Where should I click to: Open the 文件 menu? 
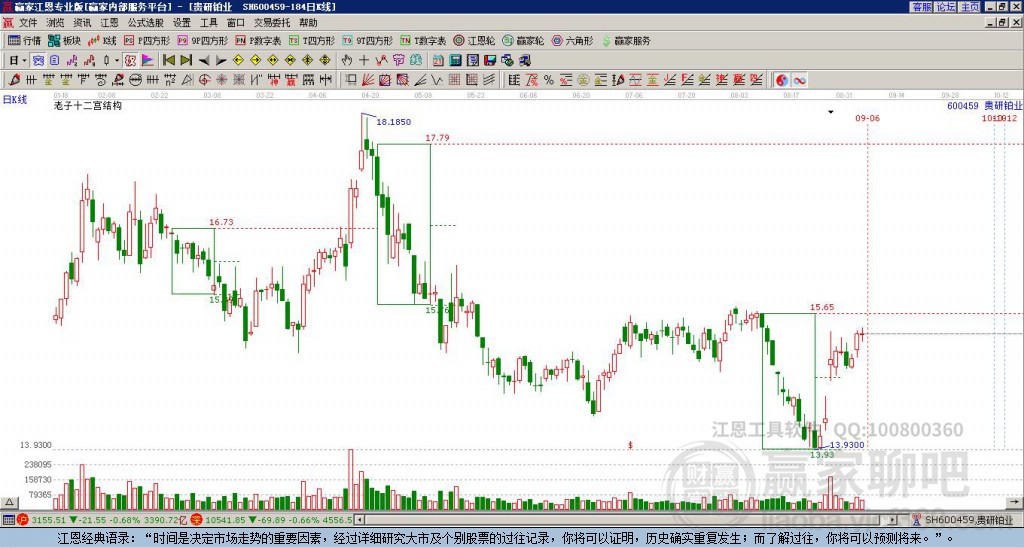(28, 23)
